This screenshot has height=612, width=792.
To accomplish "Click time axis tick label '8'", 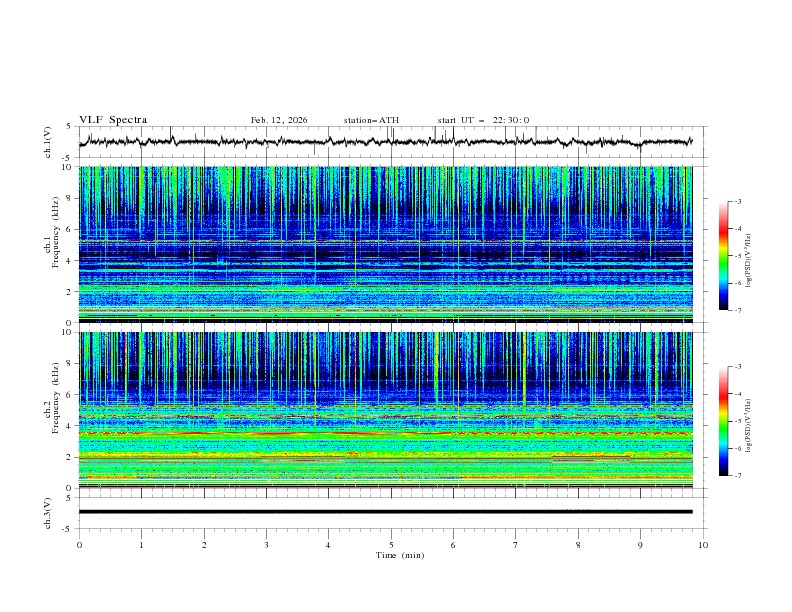I will [578, 545].
